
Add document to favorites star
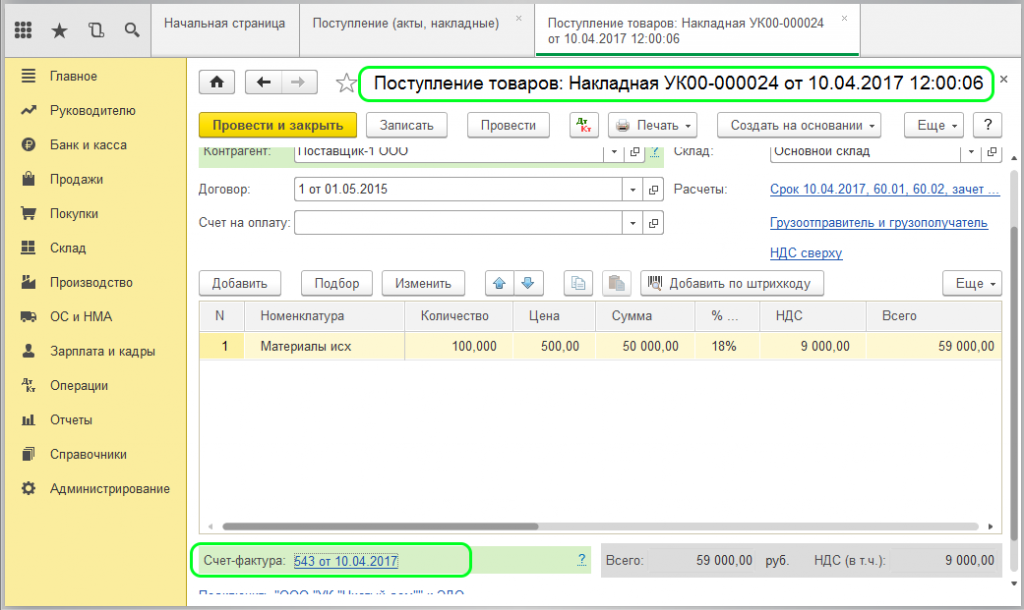coord(345,83)
